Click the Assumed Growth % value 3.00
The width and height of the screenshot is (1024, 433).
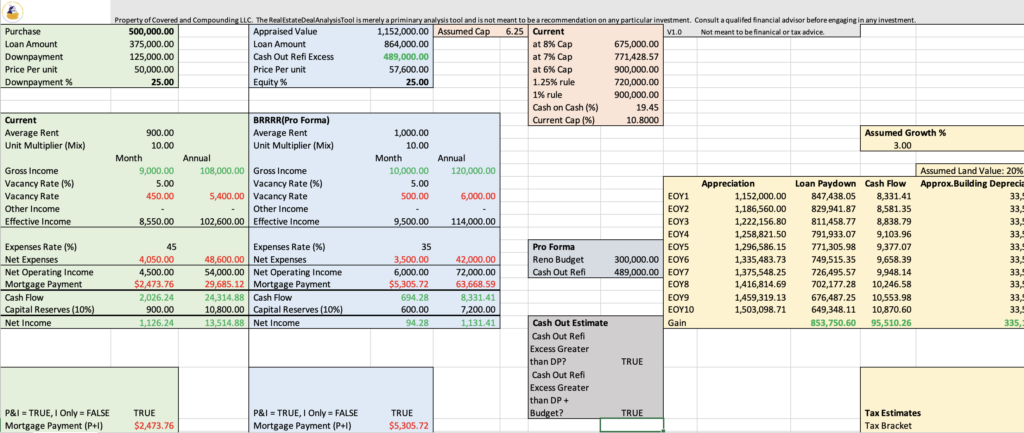[x=903, y=146]
